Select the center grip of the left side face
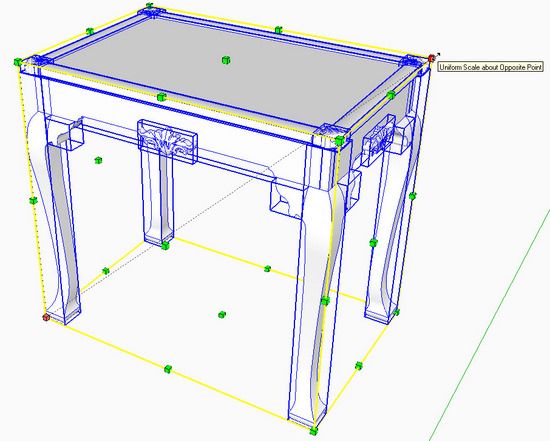Image resolution: width=550 pixels, height=441 pixels. tap(98, 160)
